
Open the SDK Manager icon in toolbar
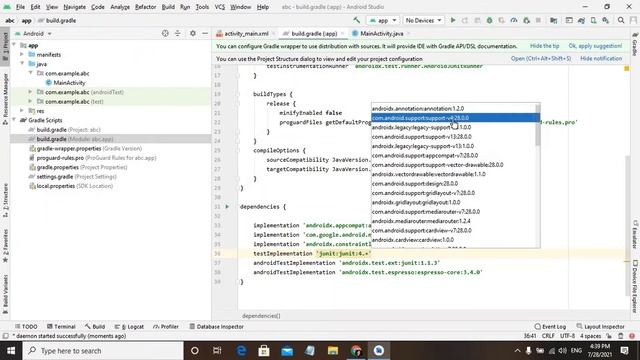point(606,20)
